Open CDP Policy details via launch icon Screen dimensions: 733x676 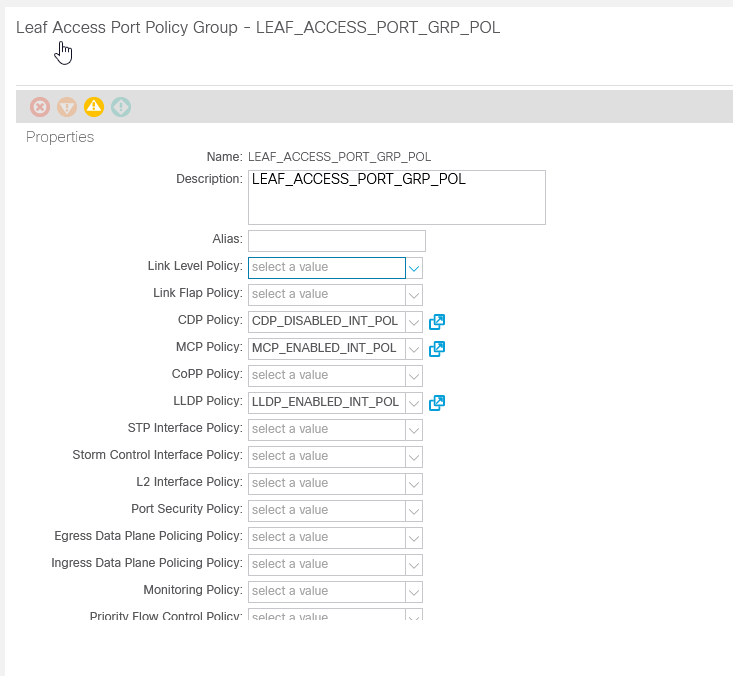[436, 322]
